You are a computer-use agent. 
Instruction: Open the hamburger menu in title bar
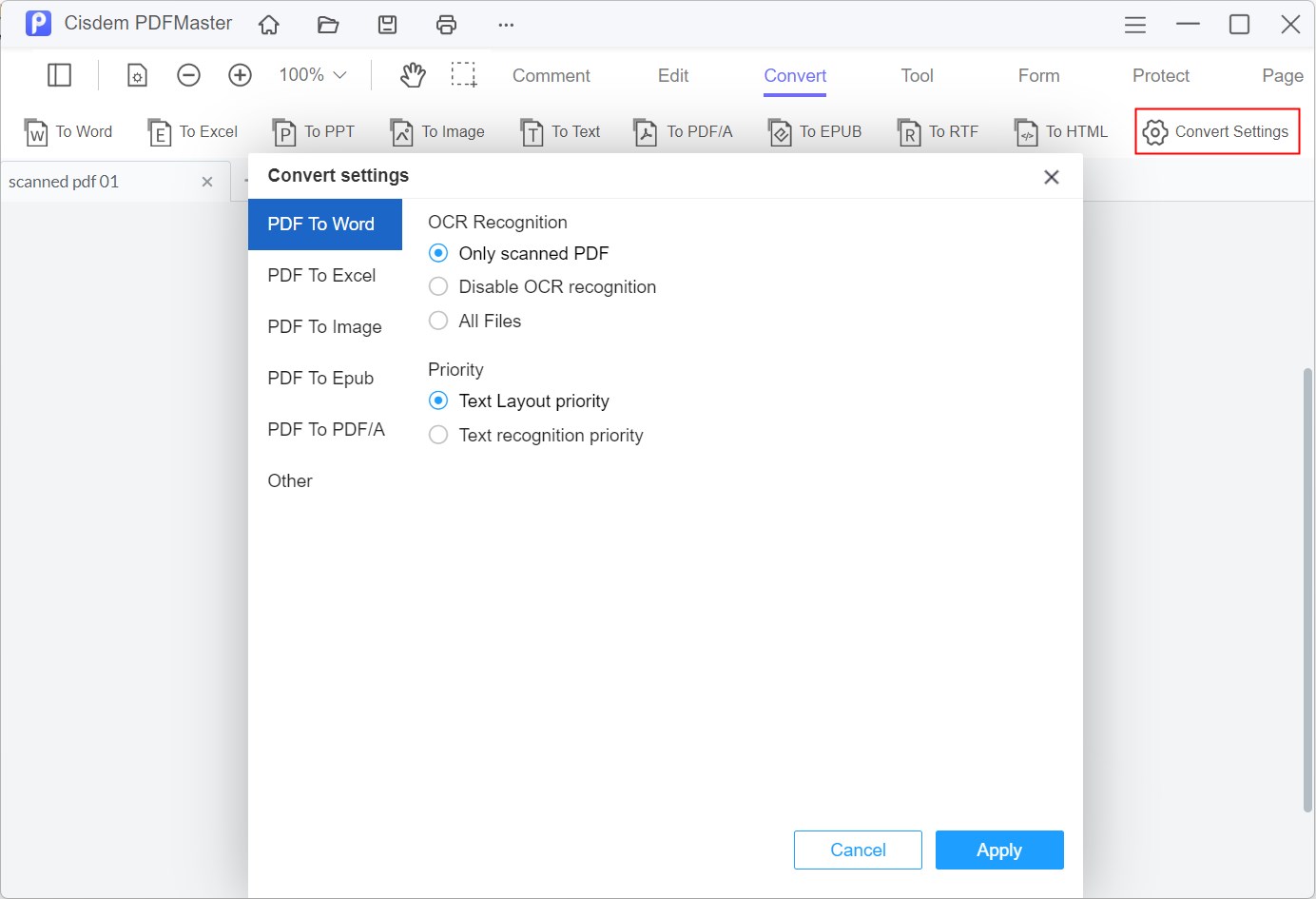(x=1134, y=25)
